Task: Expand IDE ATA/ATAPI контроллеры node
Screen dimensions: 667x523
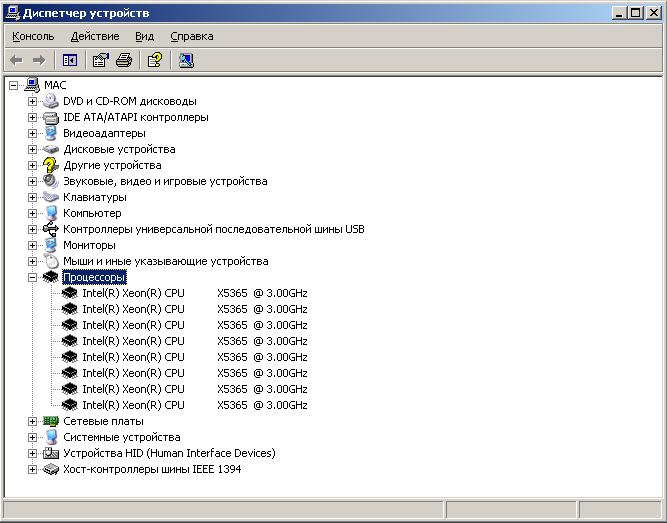Action: click(x=32, y=117)
